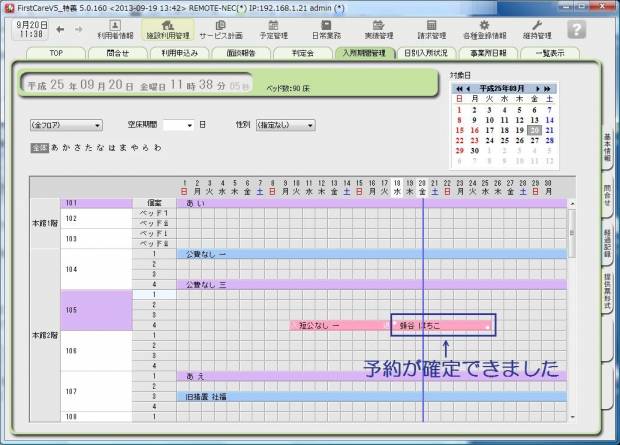Filter names by kana あ
This screenshot has height=445, width=620.
[55, 147]
